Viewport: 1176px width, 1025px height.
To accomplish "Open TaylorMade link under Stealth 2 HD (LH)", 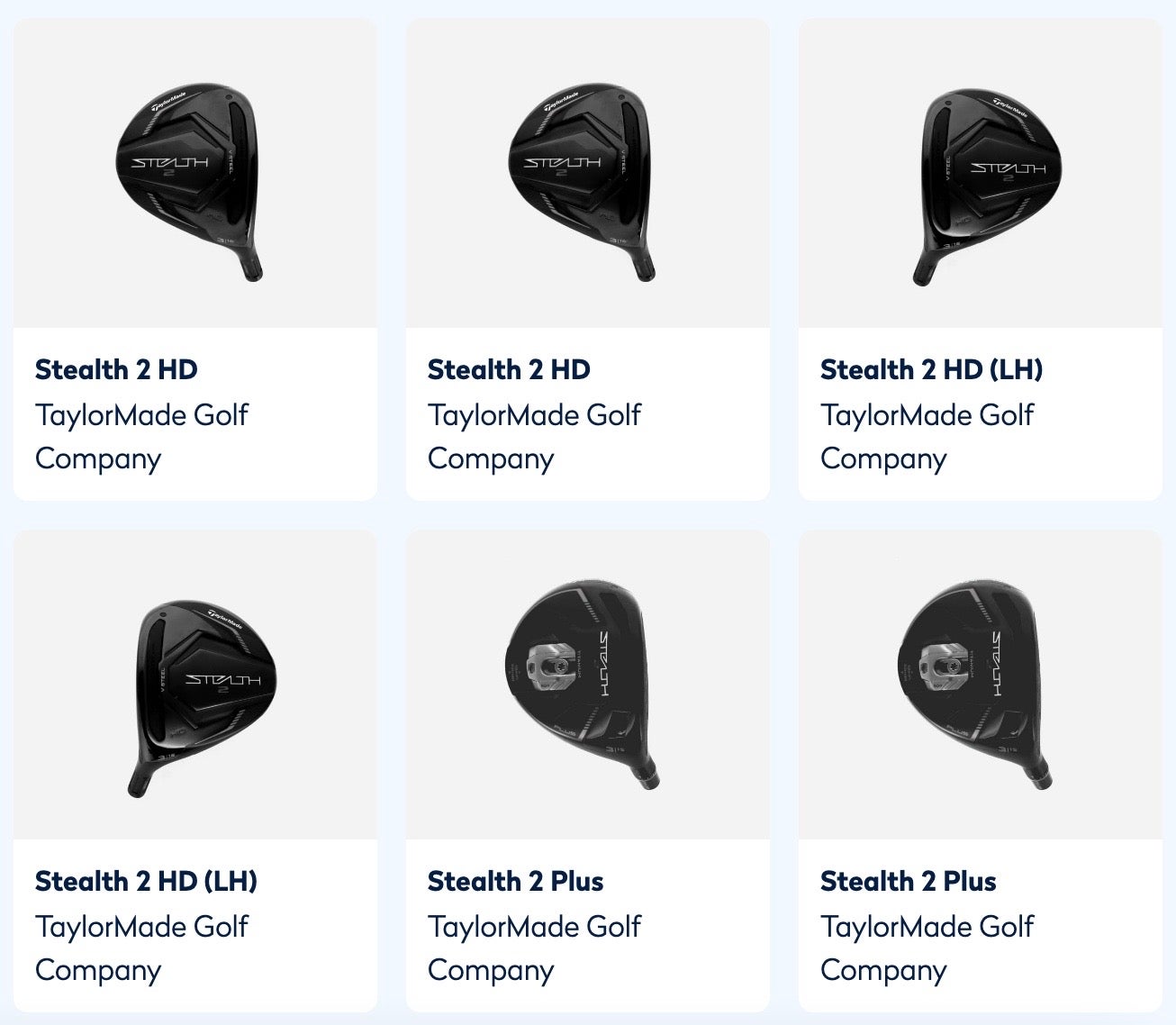I will [927, 436].
